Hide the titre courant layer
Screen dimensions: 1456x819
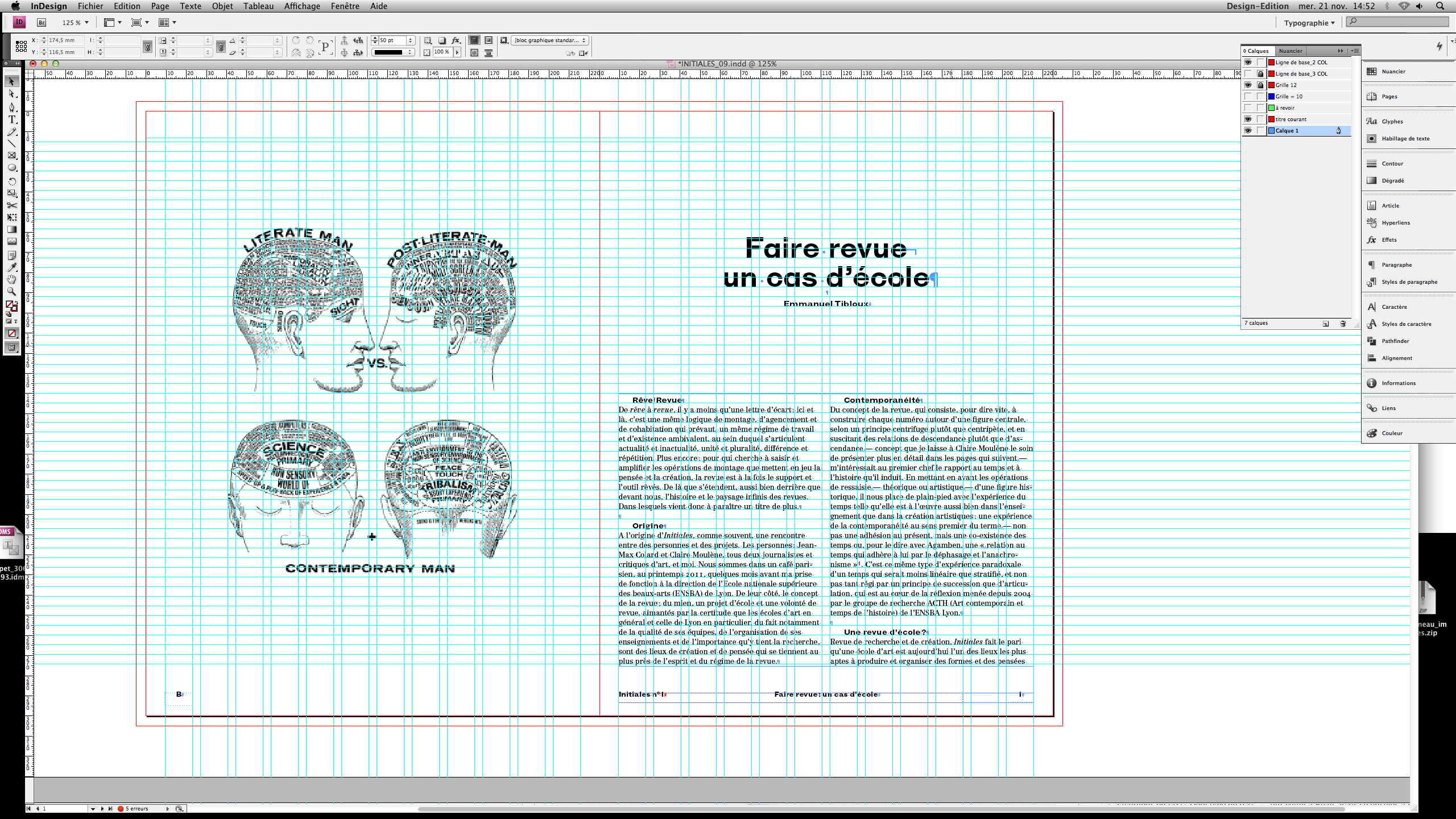pyautogui.click(x=1248, y=119)
